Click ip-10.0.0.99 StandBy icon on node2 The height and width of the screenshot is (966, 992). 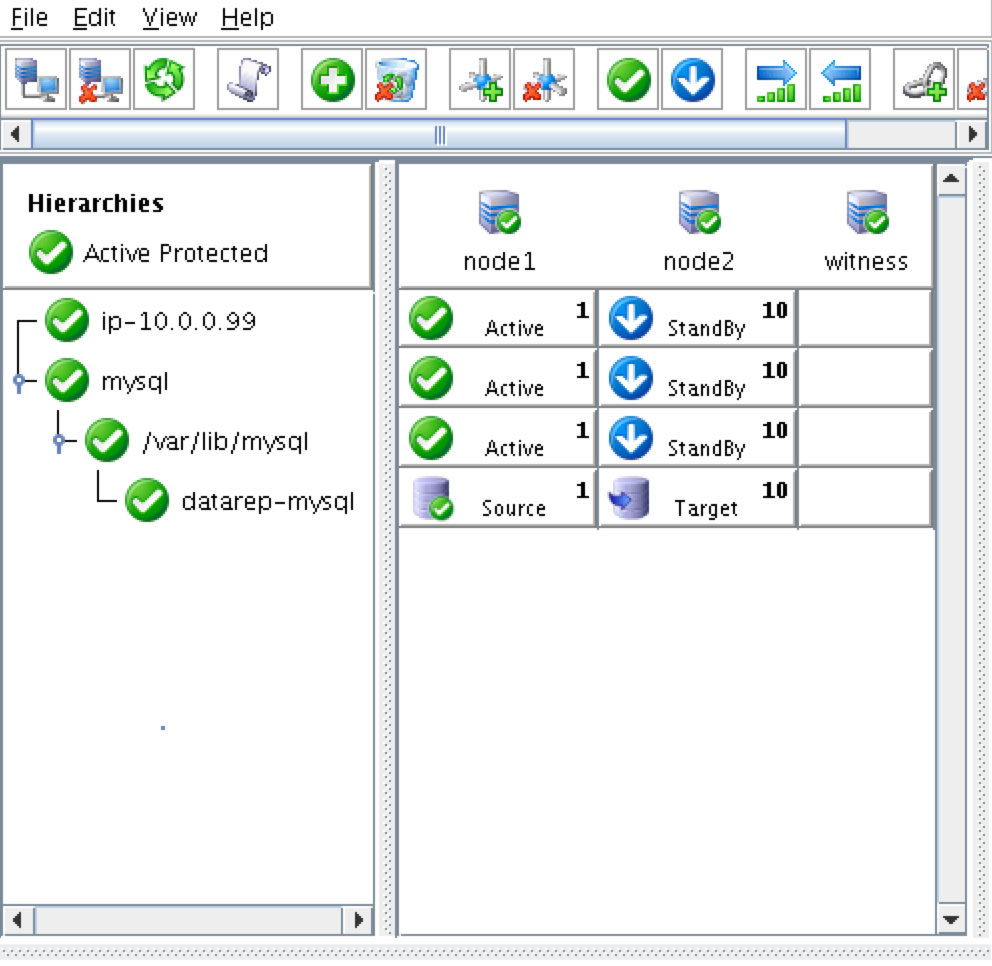click(x=631, y=318)
